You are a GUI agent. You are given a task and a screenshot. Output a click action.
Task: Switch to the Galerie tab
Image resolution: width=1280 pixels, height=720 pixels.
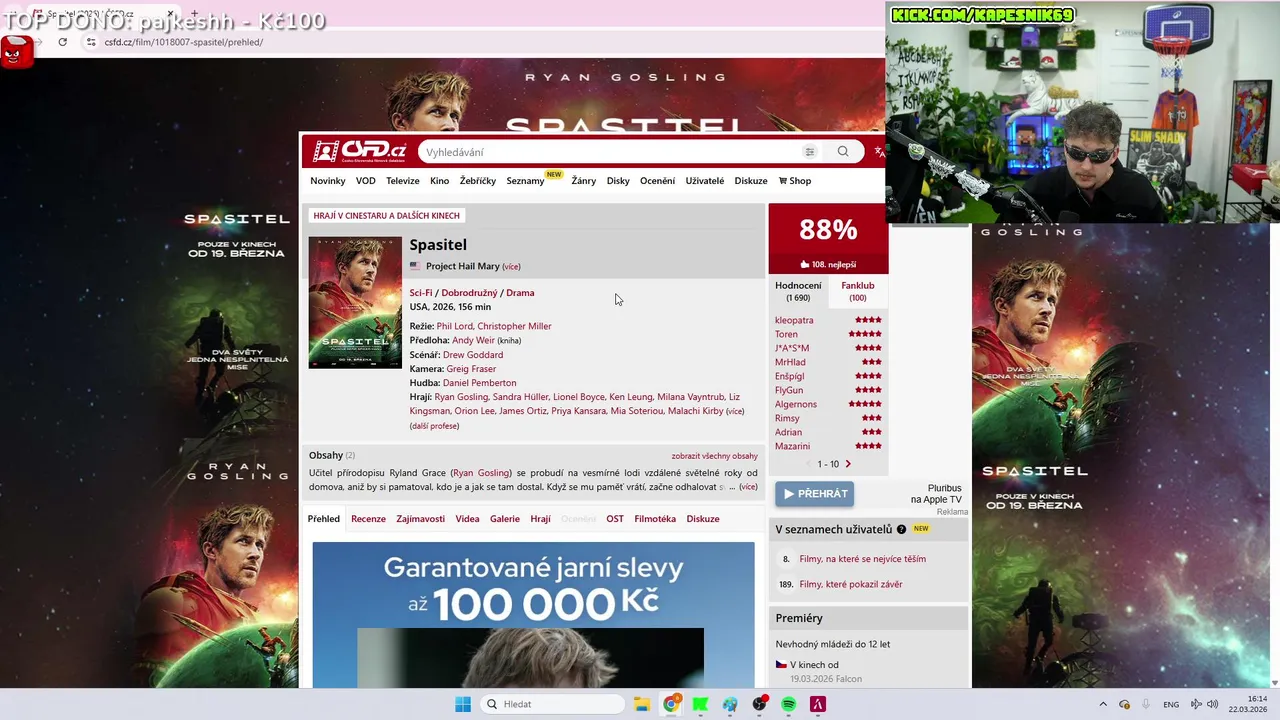pos(505,519)
